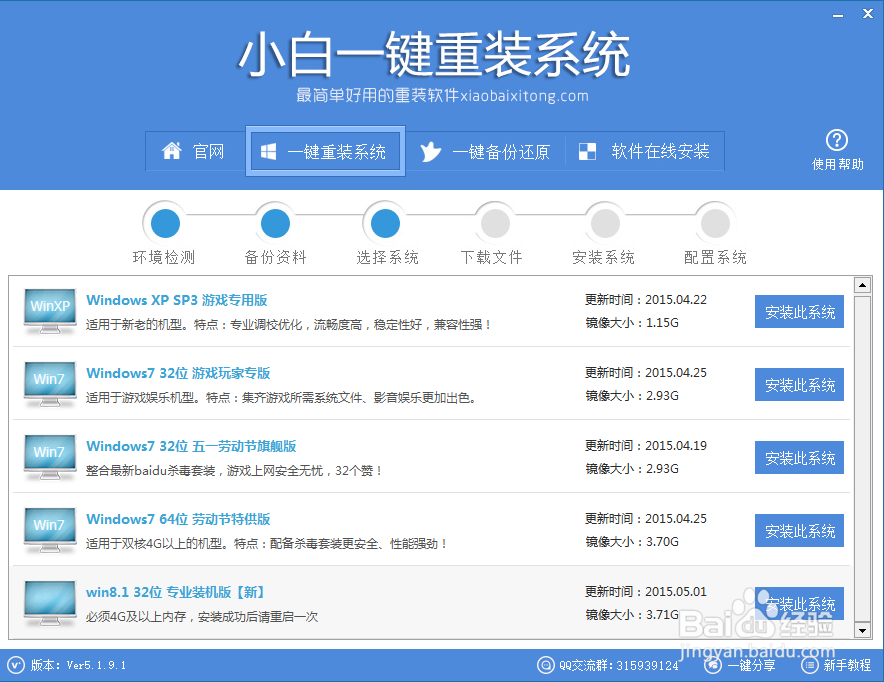The width and height of the screenshot is (884, 682).
Task: Click 镜像大小：1.15G text
Action: 632,322
